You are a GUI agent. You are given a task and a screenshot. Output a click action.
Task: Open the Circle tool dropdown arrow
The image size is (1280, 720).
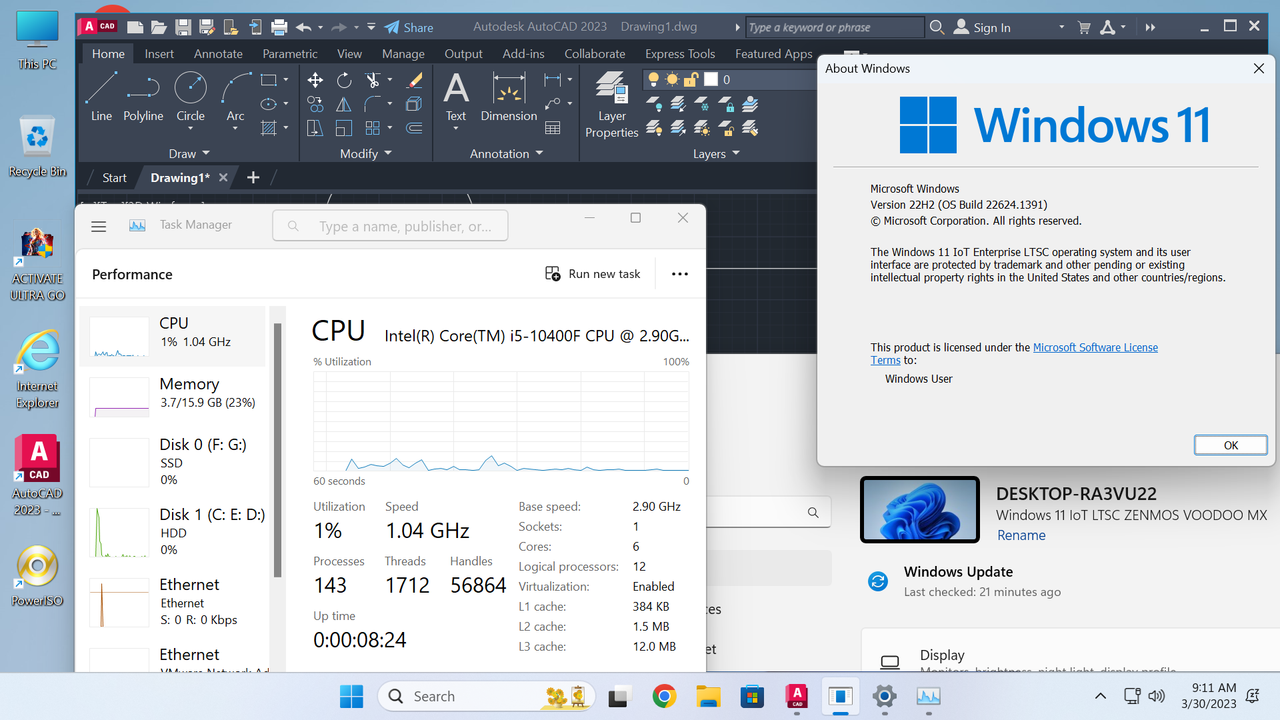190,127
